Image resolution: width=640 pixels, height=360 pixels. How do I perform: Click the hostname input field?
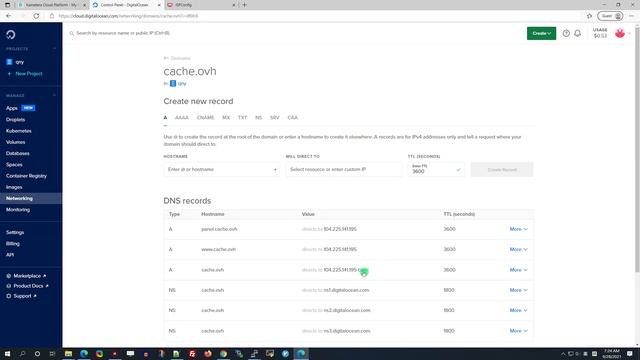click(222, 169)
